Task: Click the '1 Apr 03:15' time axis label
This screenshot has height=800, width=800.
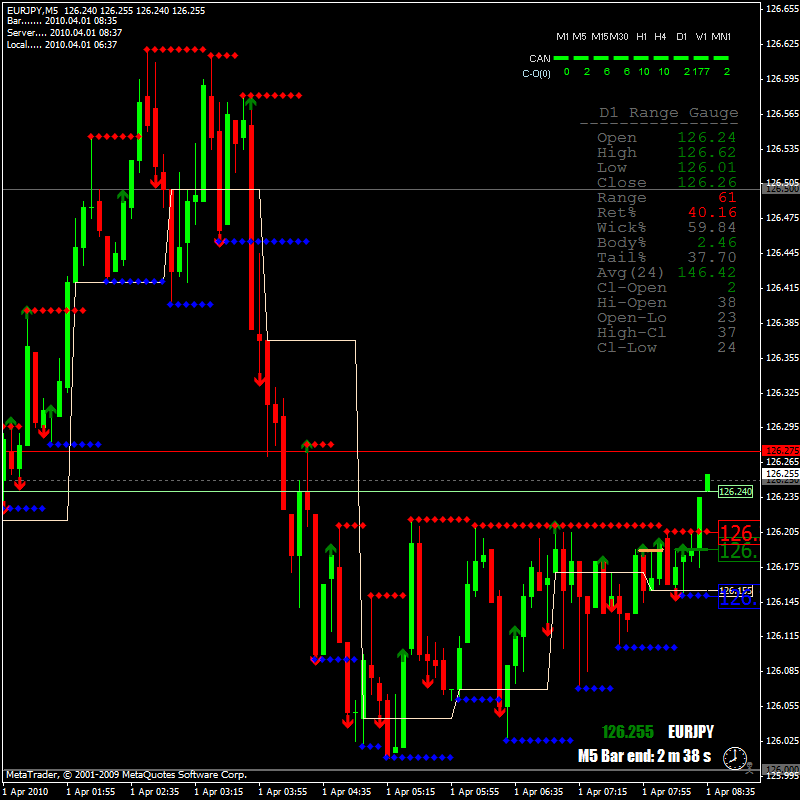Action: coord(219,792)
